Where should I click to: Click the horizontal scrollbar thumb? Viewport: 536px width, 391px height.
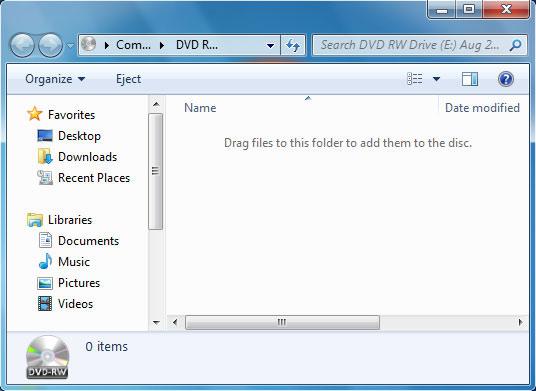click(x=282, y=322)
